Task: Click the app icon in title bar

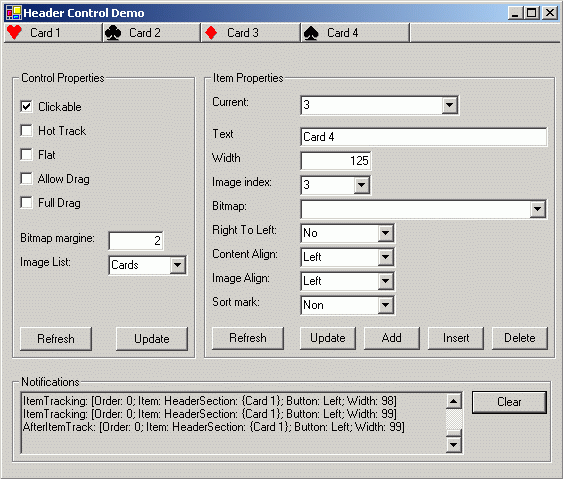Action: pos(14,13)
